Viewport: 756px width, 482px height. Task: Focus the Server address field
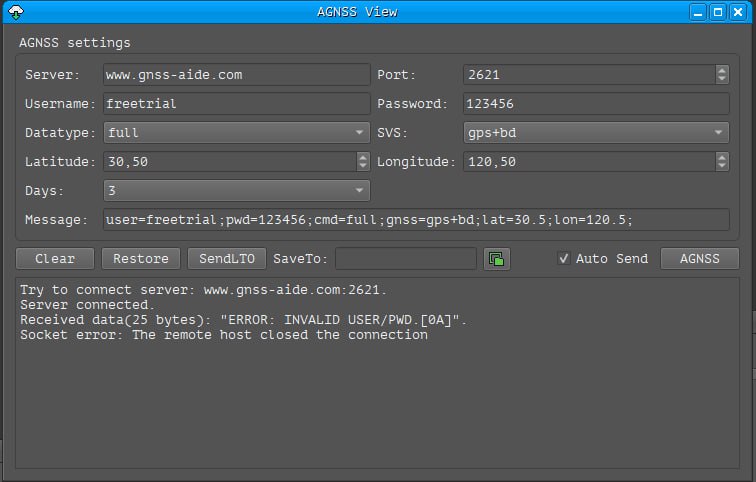point(237,75)
